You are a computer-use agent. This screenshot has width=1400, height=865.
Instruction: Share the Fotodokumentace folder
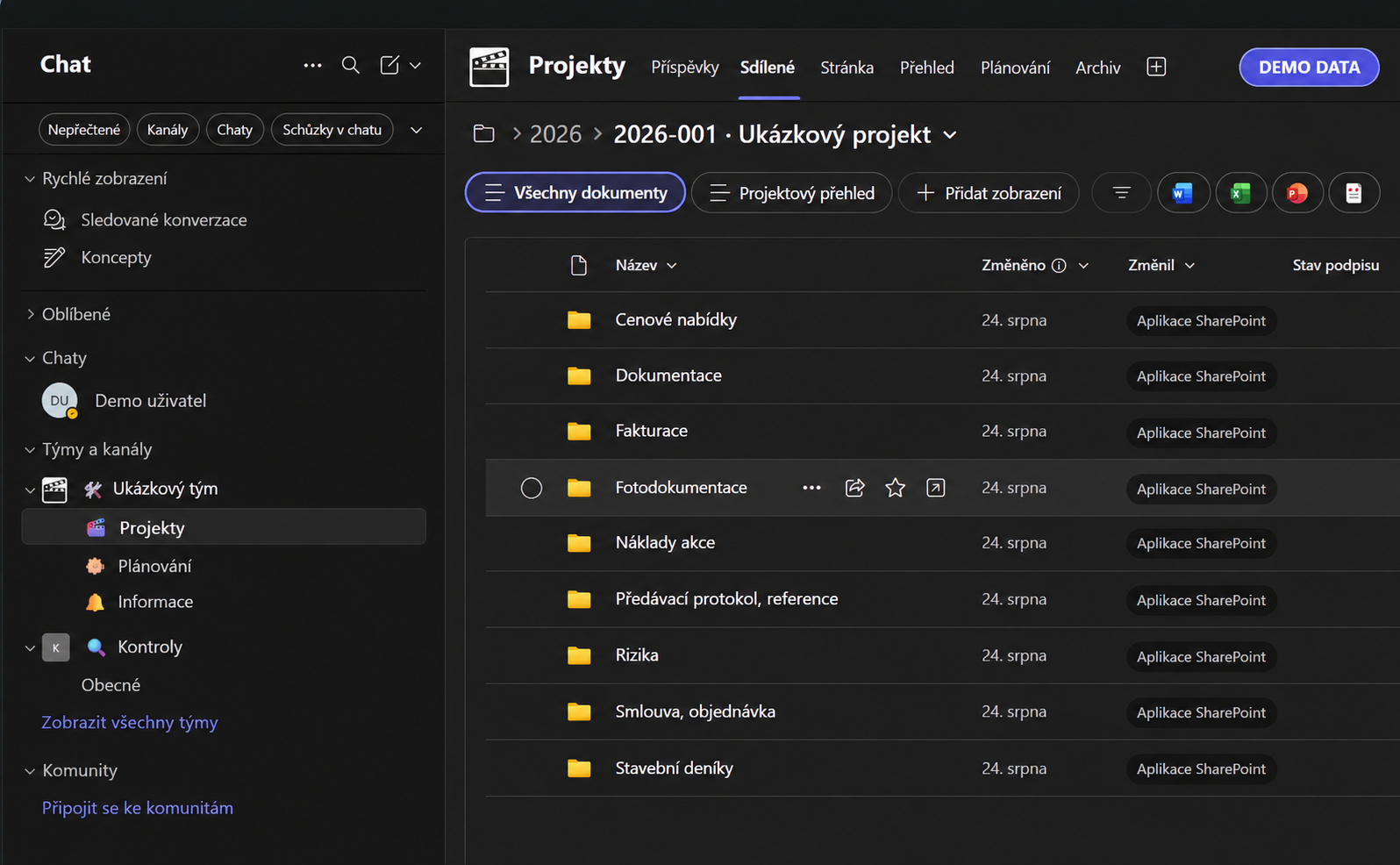click(854, 488)
